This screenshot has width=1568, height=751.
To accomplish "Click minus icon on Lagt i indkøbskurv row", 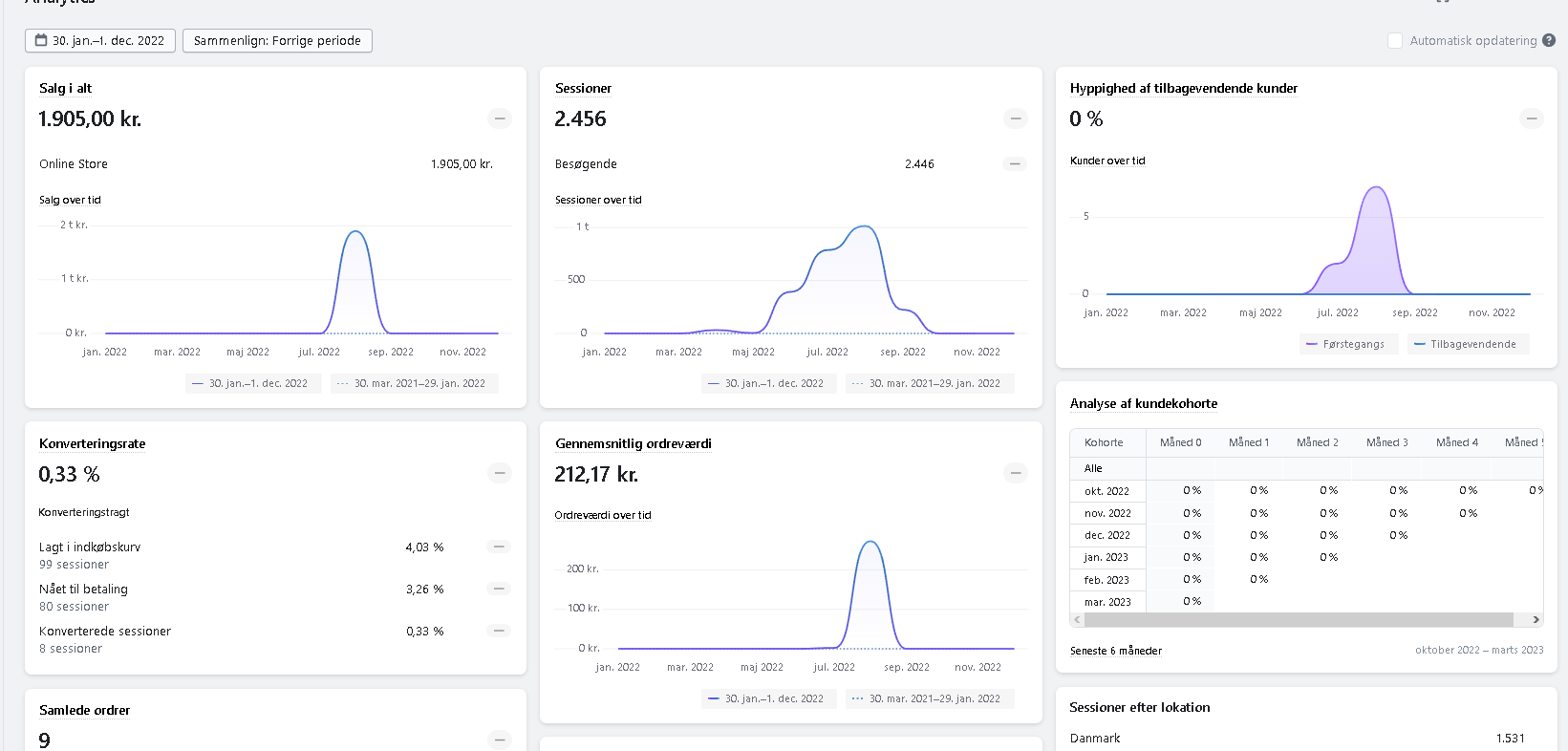I will 499,547.
